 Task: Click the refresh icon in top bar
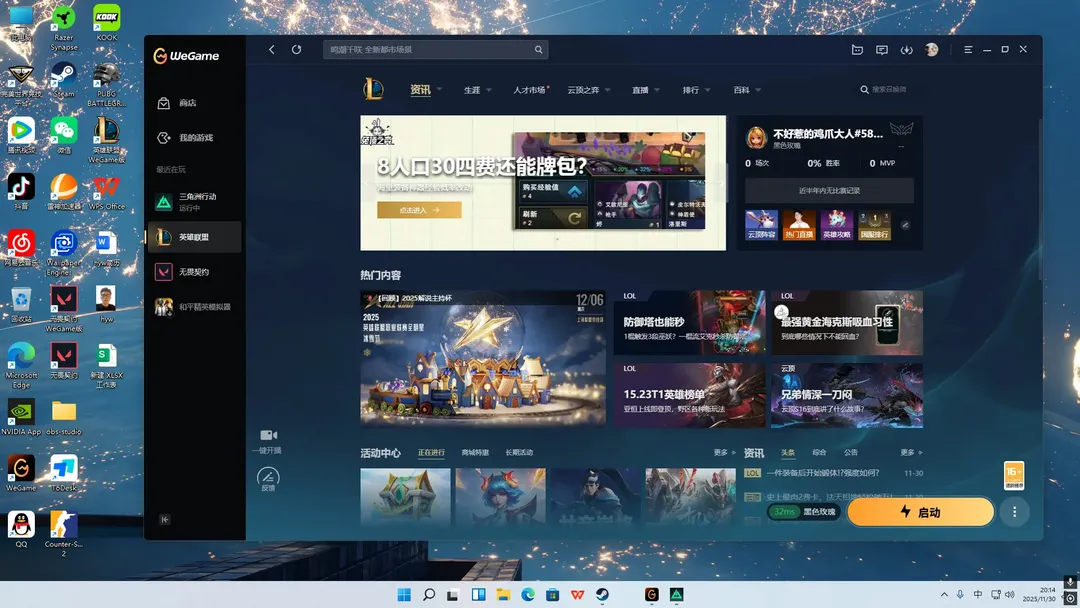tap(296, 50)
